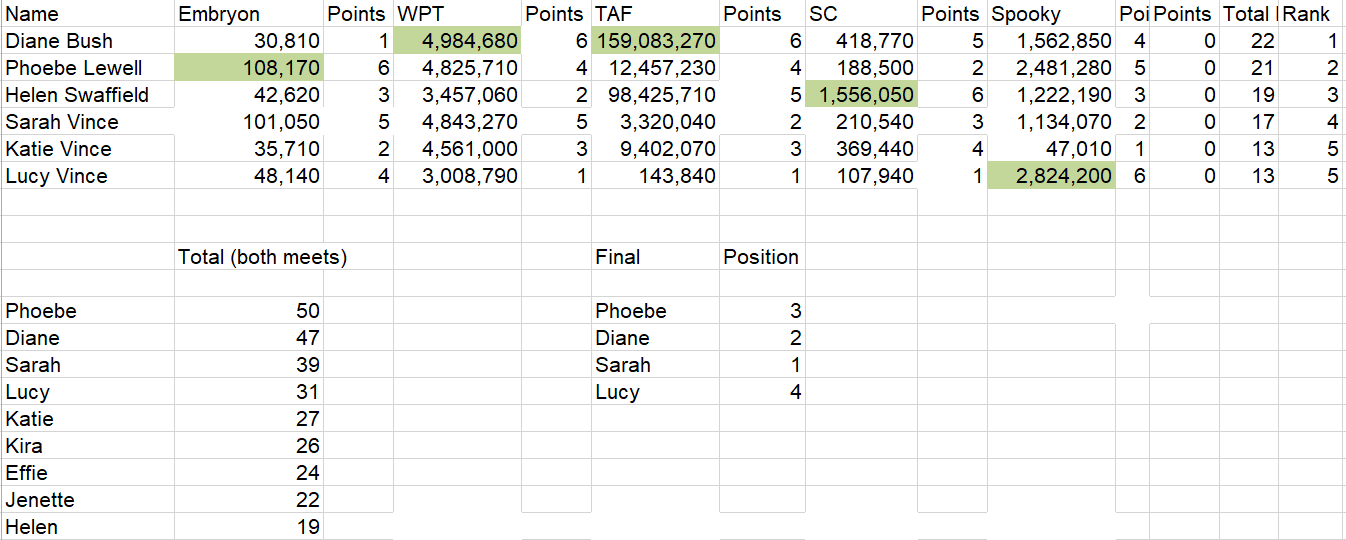Select Kira's total of 26

pos(249,446)
